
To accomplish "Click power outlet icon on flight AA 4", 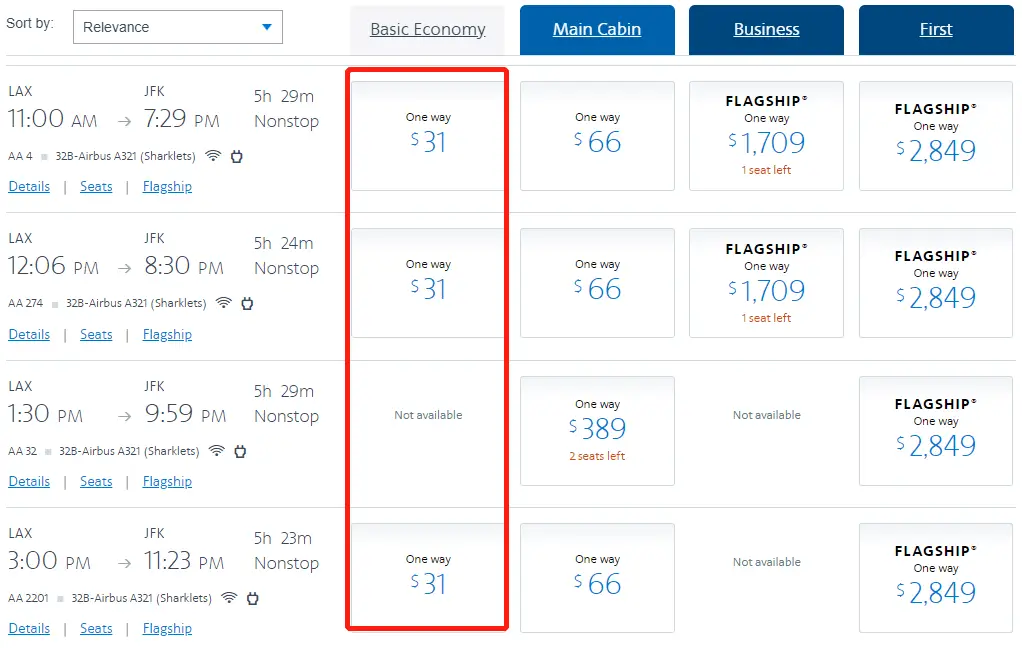I will 237,156.
